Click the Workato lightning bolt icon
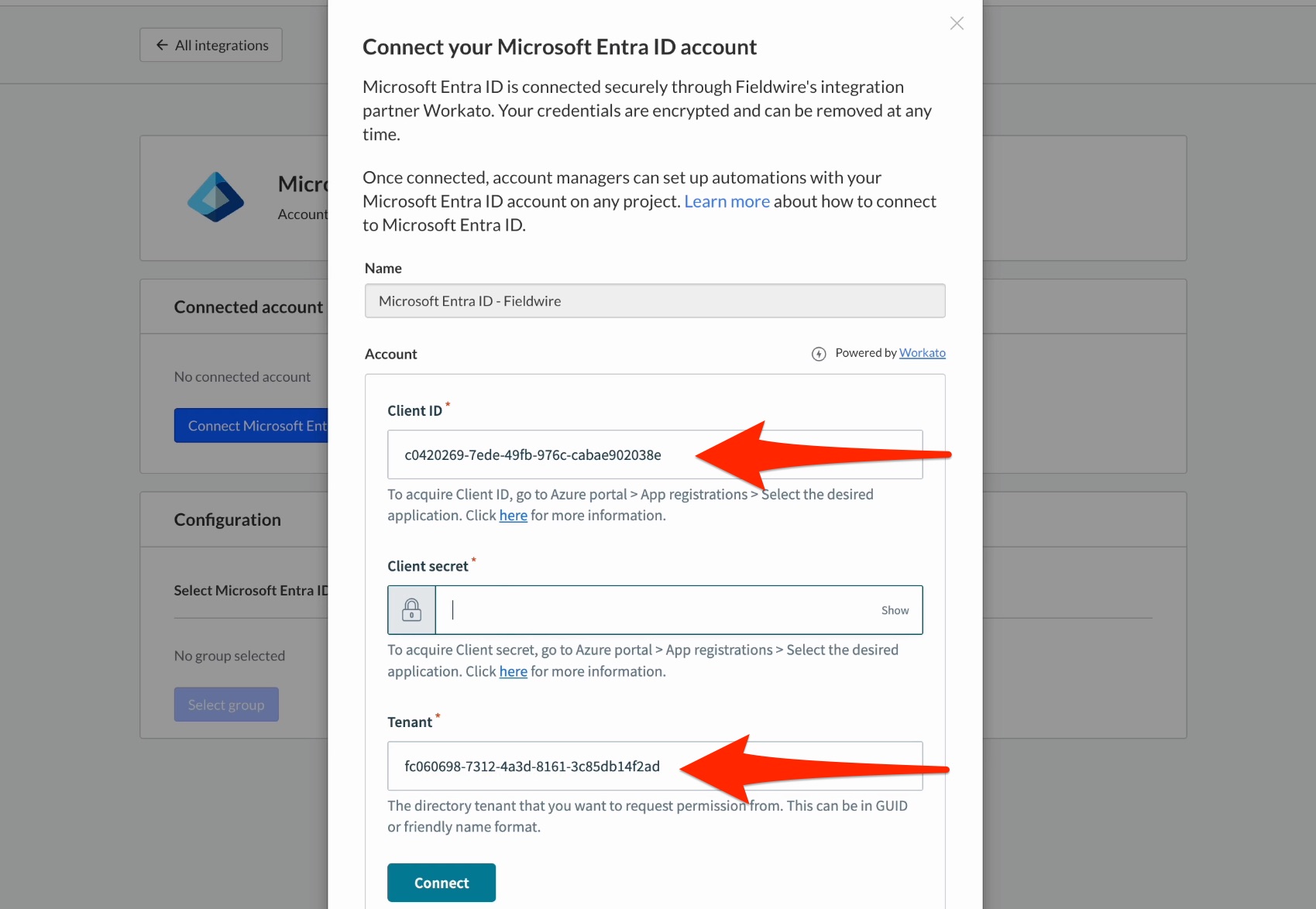Viewport: 1316px width, 909px height. click(x=819, y=354)
